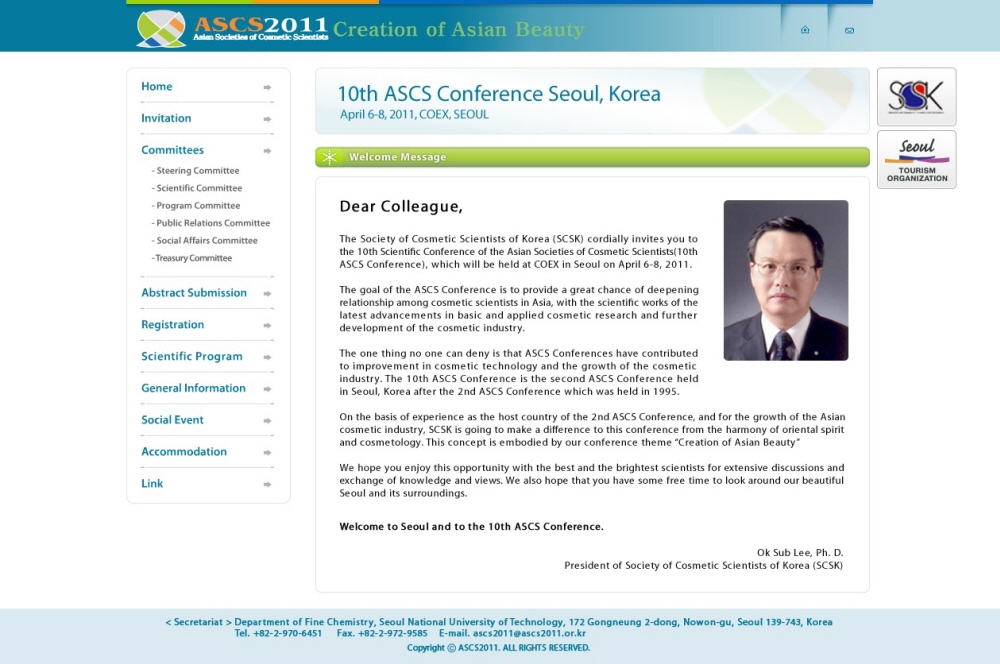The image size is (1000, 664).
Task: Click the president's portrait photo
Action: (x=785, y=280)
